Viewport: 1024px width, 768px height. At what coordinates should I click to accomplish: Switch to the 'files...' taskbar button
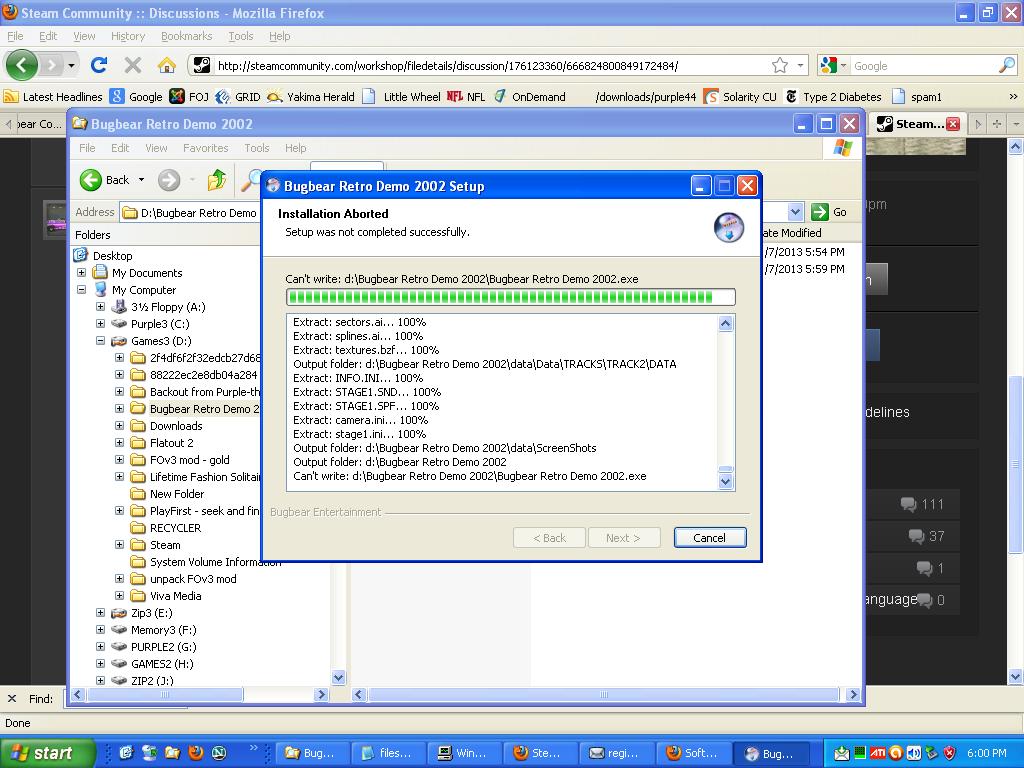[x=388, y=753]
